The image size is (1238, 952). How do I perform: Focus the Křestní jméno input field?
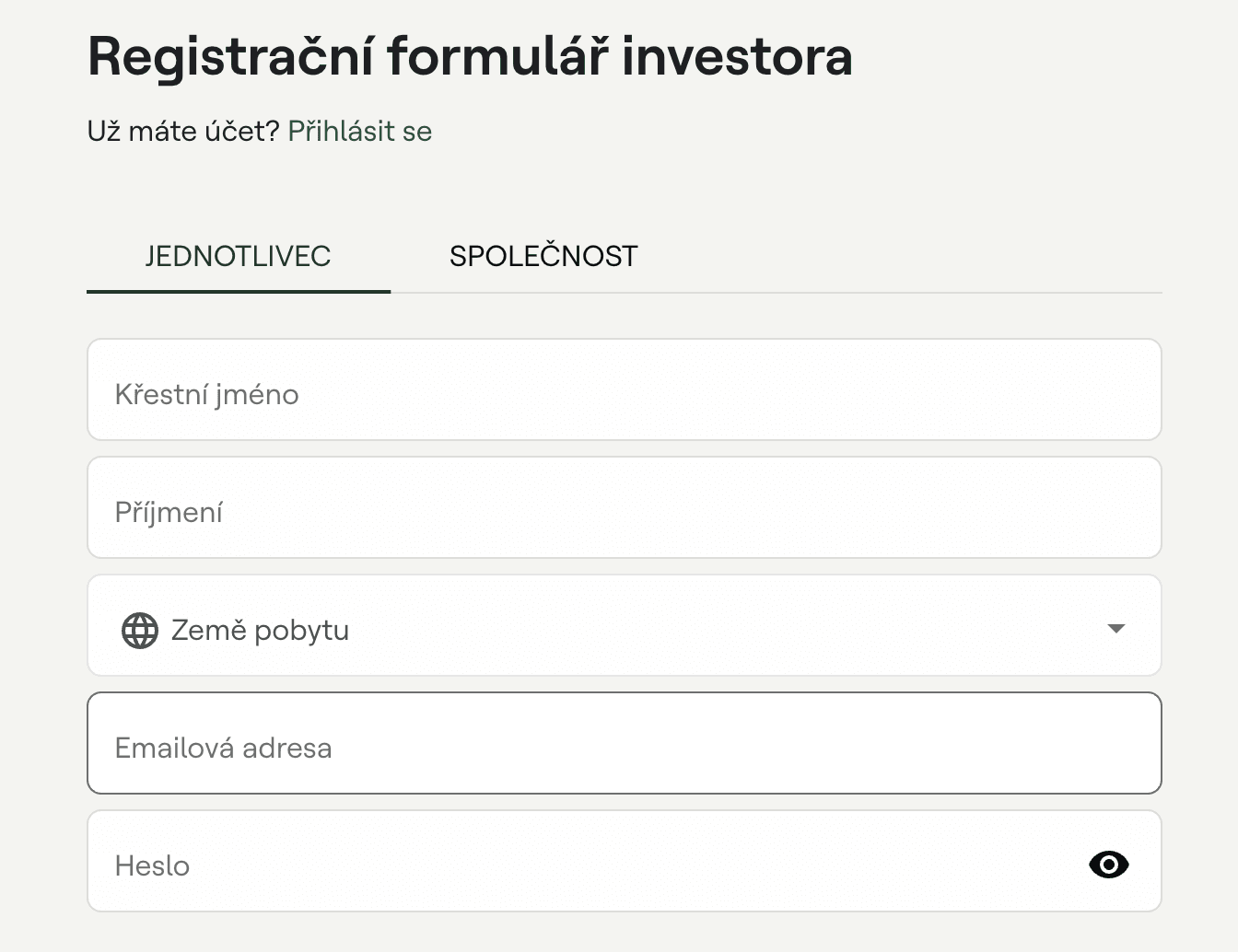pos(624,389)
